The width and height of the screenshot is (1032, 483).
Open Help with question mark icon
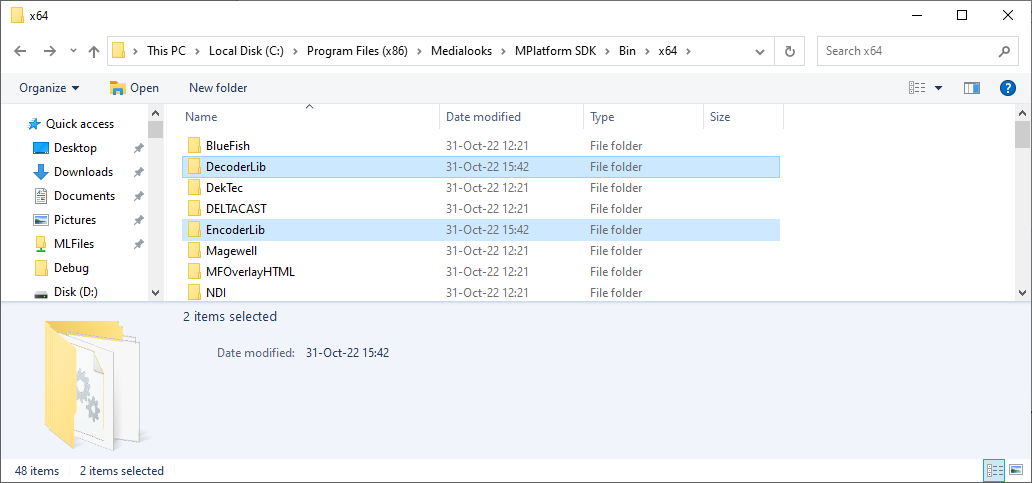(1008, 88)
